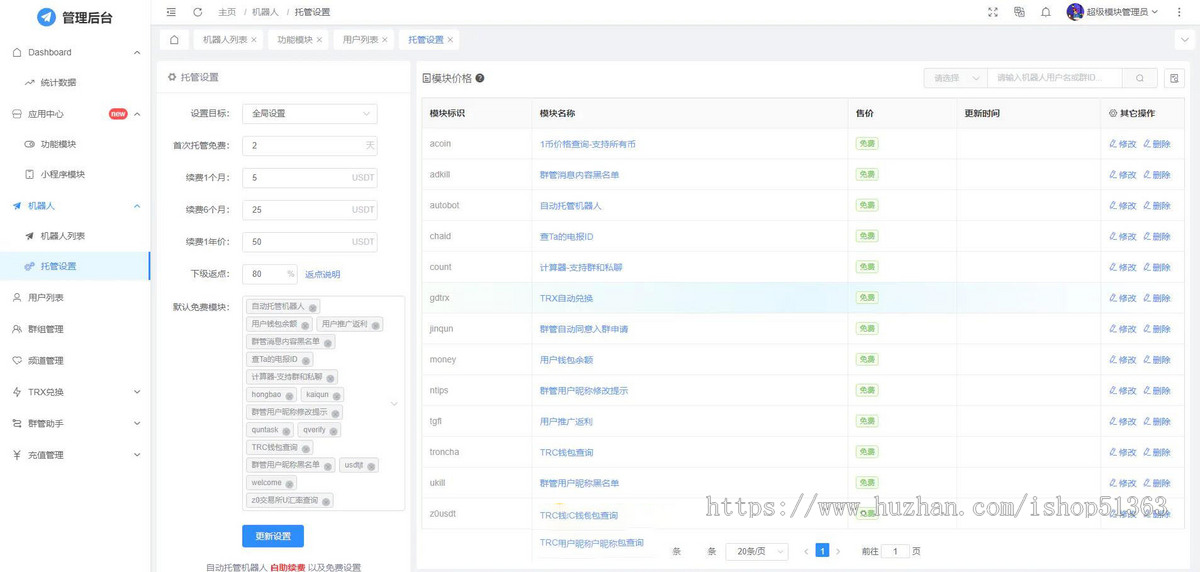The height and width of the screenshot is (572, 1200).
Task: Click the language translate icon
Action: coord(1019,12)
